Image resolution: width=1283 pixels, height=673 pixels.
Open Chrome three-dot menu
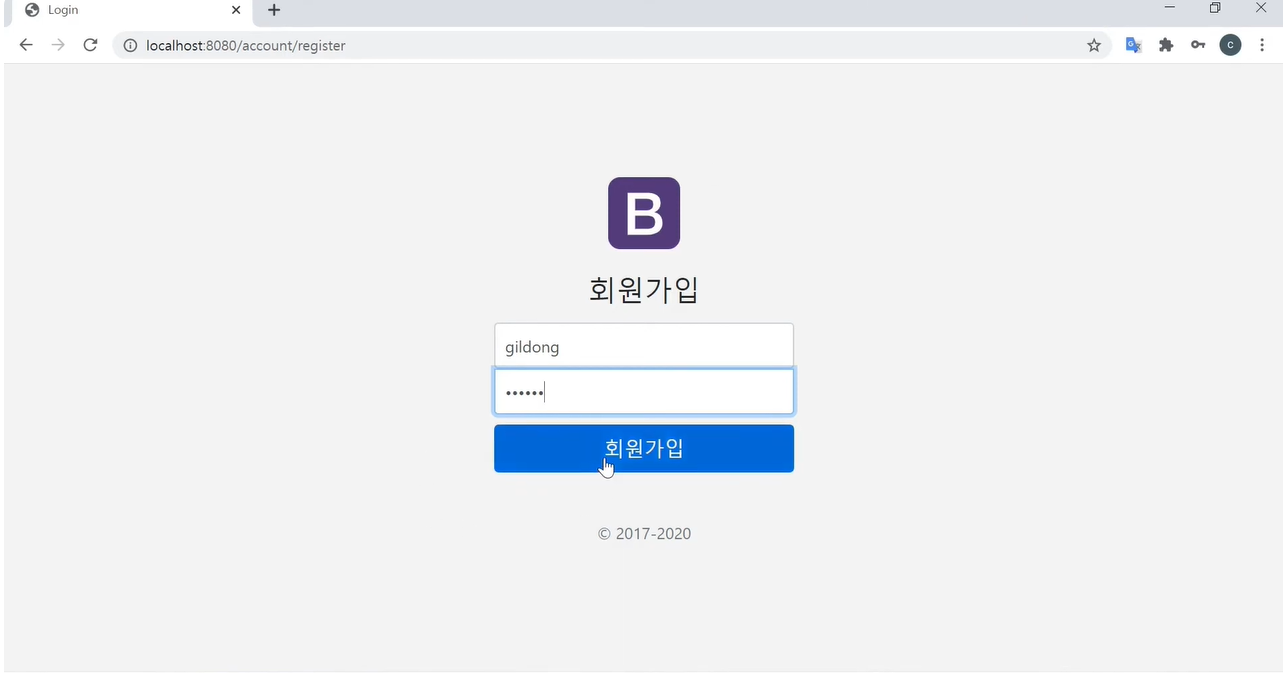pyautogui.click(x=1262, y=45)
